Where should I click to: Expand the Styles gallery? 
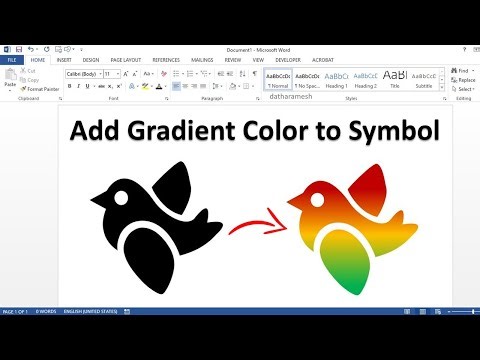pyautogui.click(x=442, y=88)
